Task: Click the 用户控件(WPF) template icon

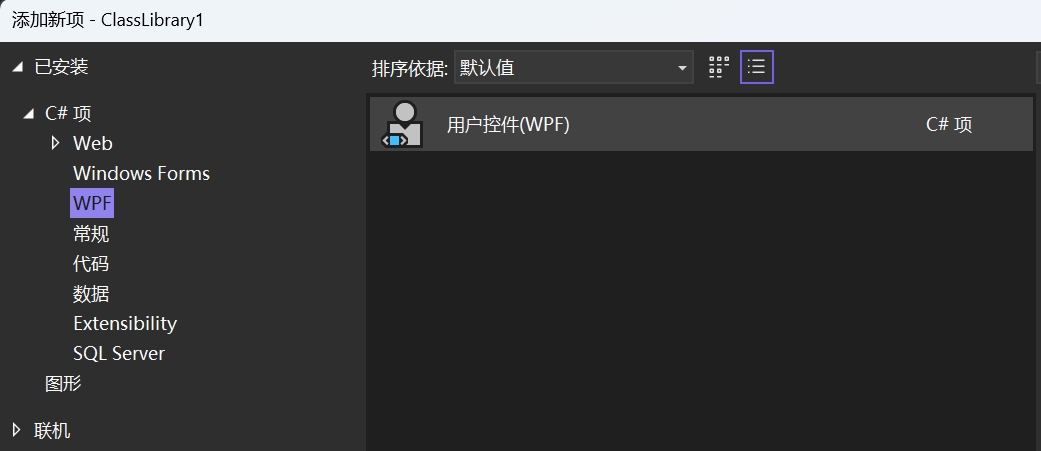Action: [402, 124]
